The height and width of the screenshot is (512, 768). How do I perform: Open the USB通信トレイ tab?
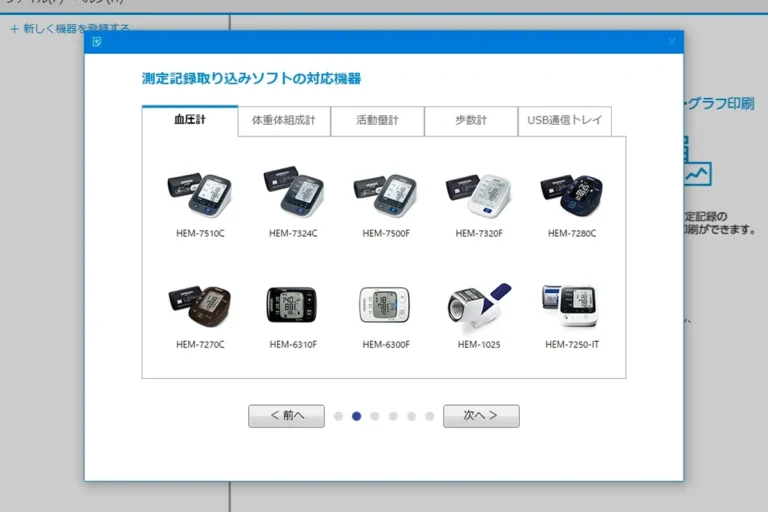coord(564,121)
